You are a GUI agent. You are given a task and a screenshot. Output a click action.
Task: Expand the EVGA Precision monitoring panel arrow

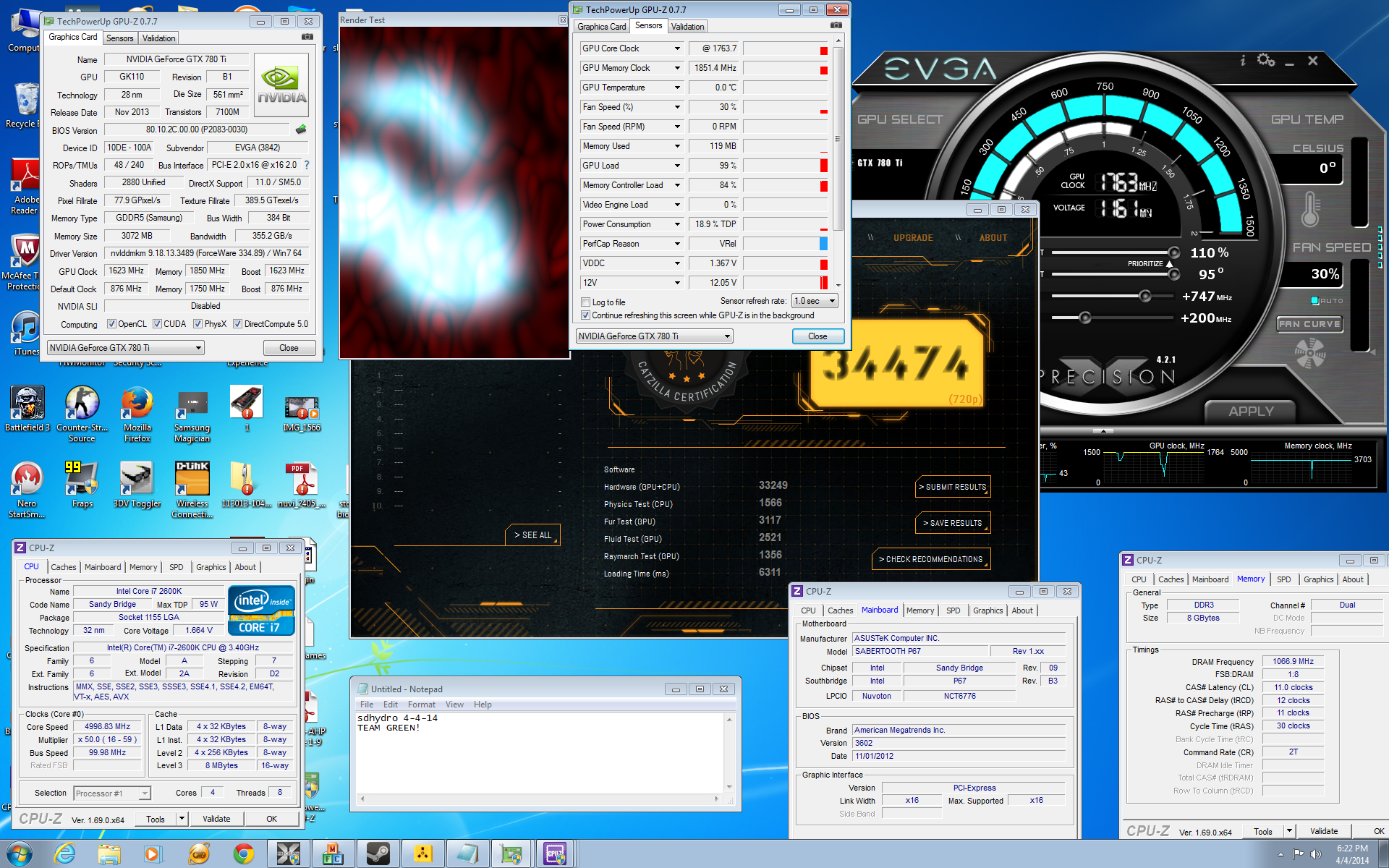click(1103, 431)
